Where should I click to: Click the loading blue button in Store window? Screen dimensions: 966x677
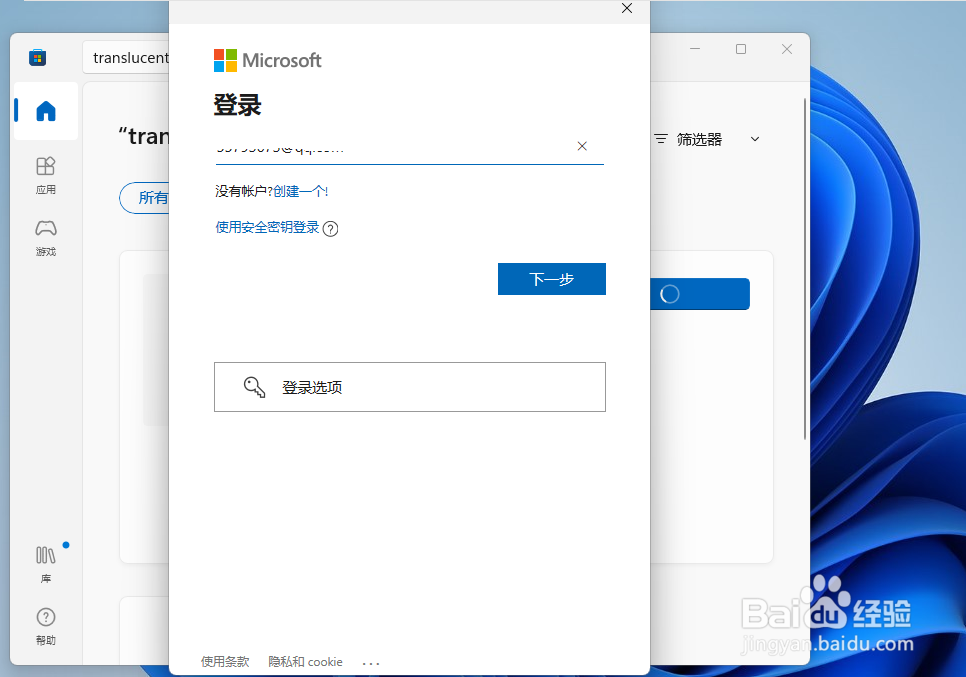[x=700, y=294]
